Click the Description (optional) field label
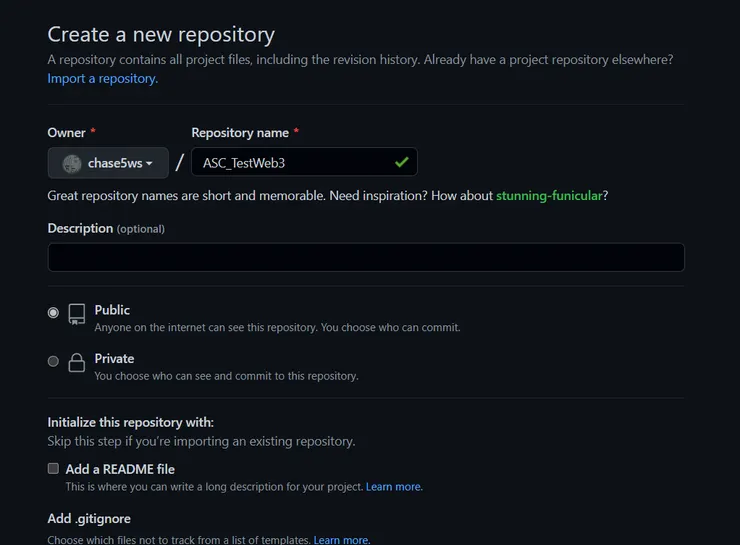The width and height of the screenshot is (740, 545). (x=106, y=228)
